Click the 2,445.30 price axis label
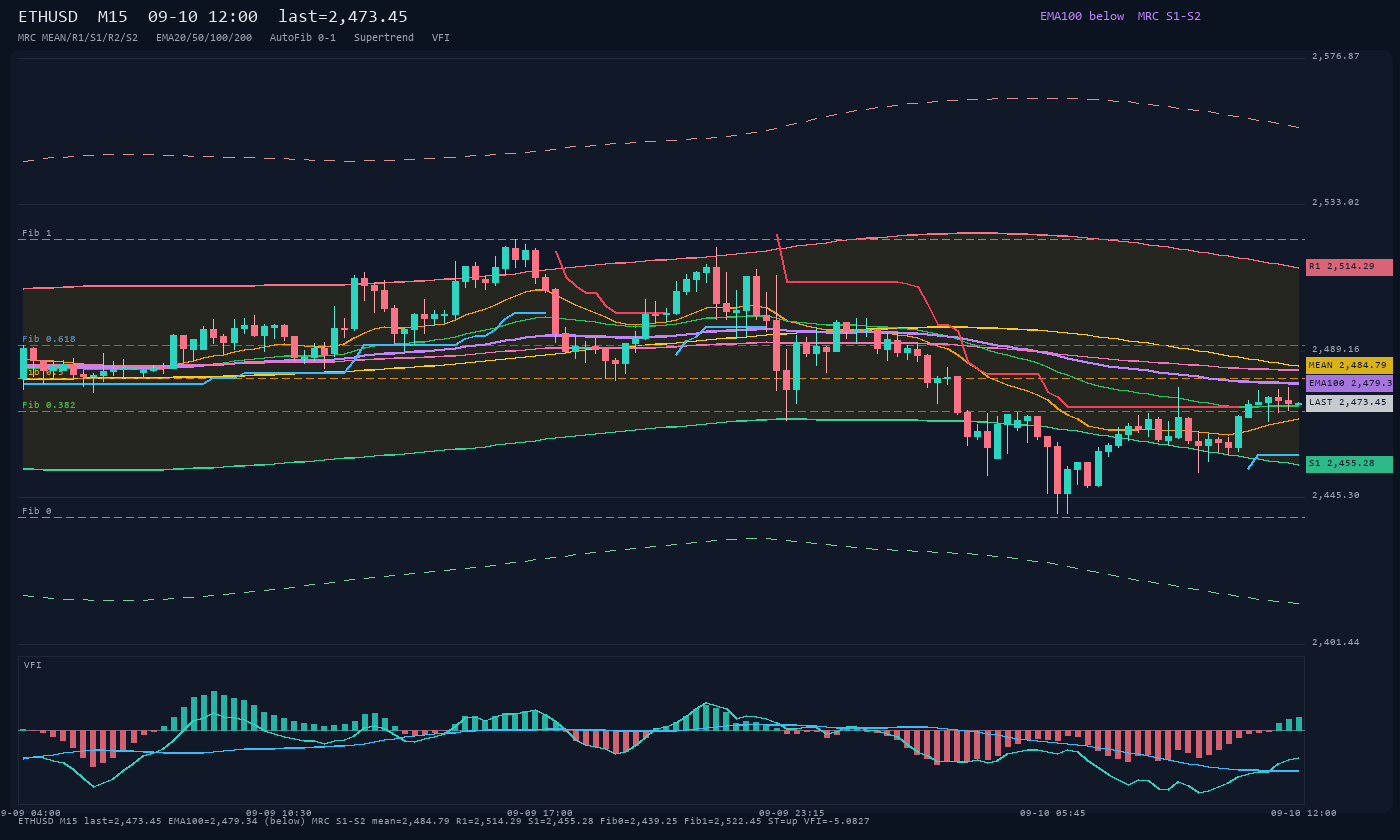 point(1336,495)
